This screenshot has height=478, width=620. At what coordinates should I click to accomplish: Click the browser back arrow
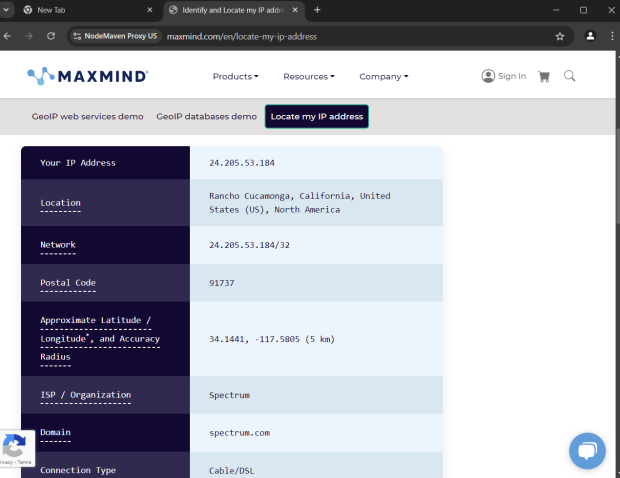pyautogui.click(x=8, y=36)
